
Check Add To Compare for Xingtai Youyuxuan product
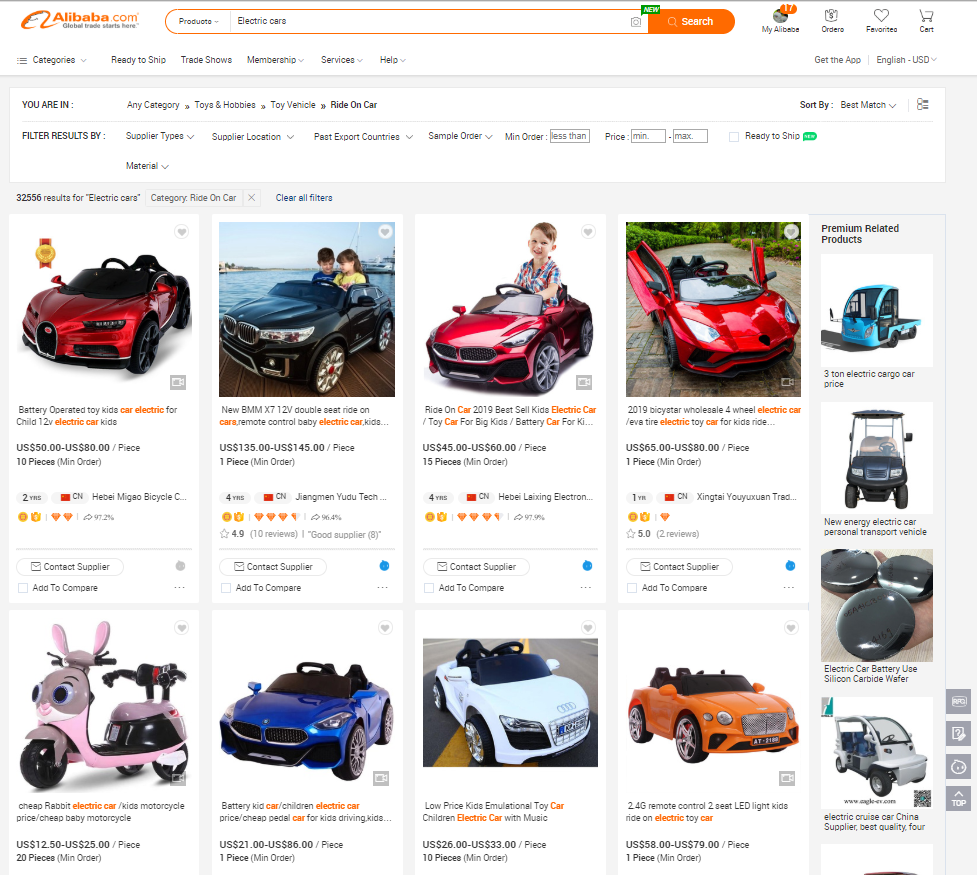pyautogui.click(x=632, y=588)
